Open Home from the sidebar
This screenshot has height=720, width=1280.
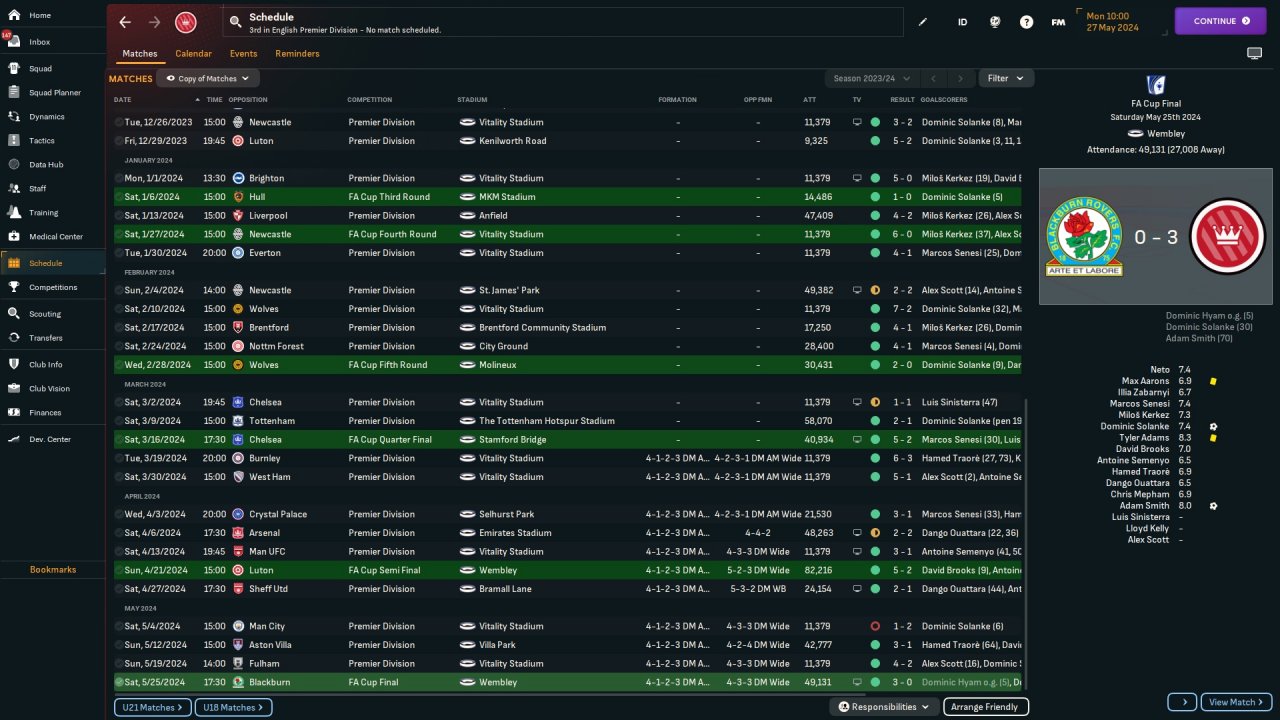coord(53,16)
